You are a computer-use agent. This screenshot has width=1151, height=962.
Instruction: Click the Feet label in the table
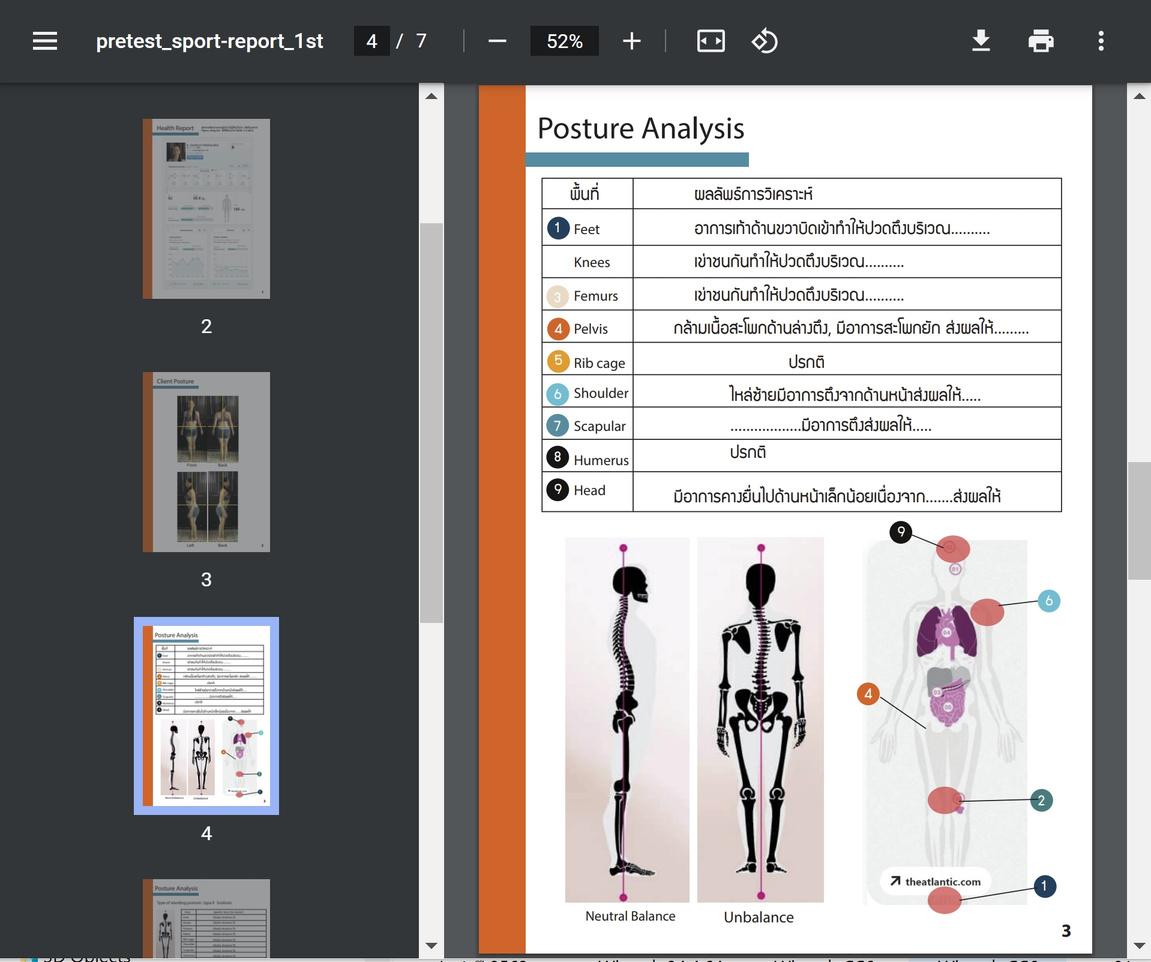[x=587, y=230]
